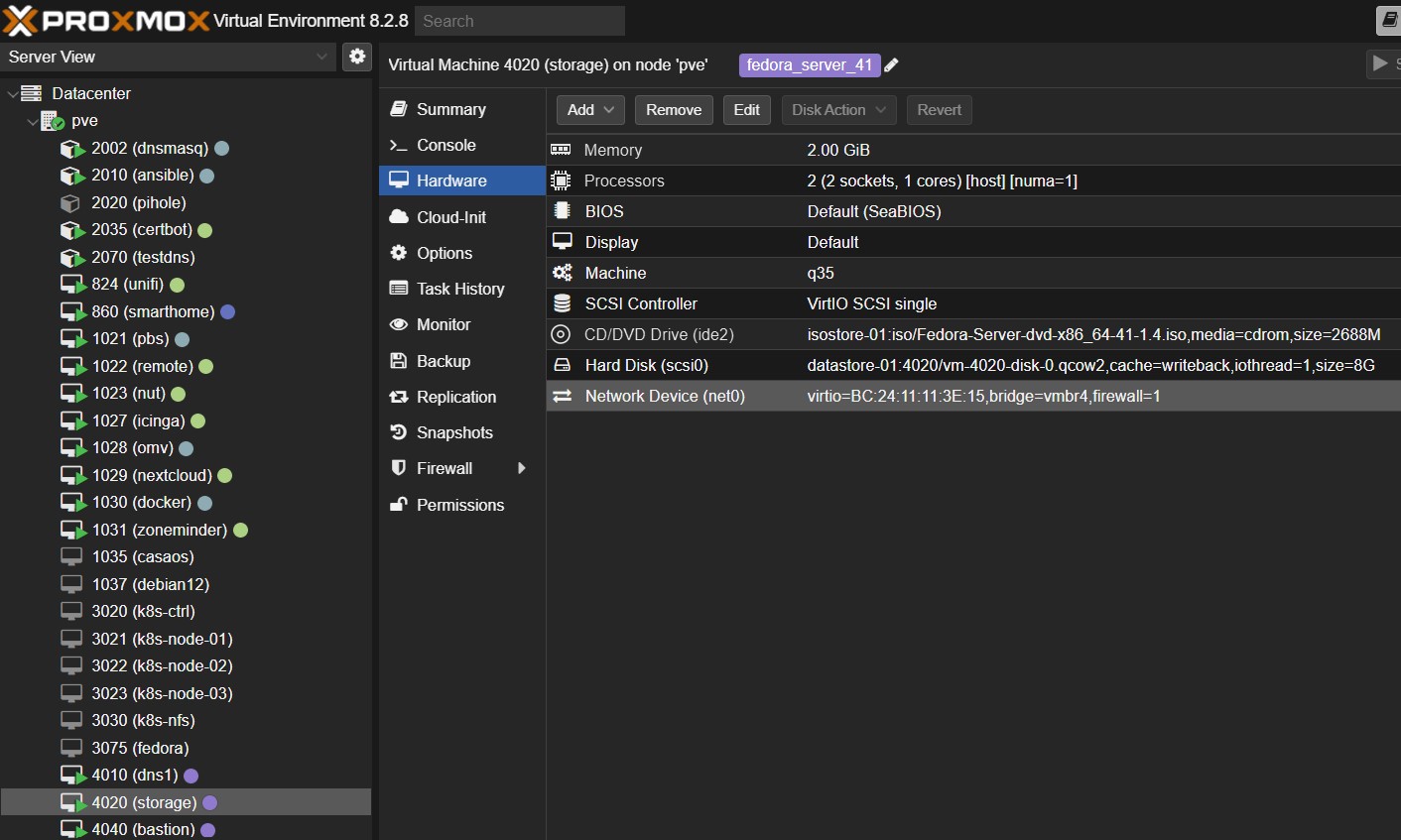The height and width of the screenshot is (840, 1401).
Task: Click the documentation book icon at top right
Action: point(1389,20)
